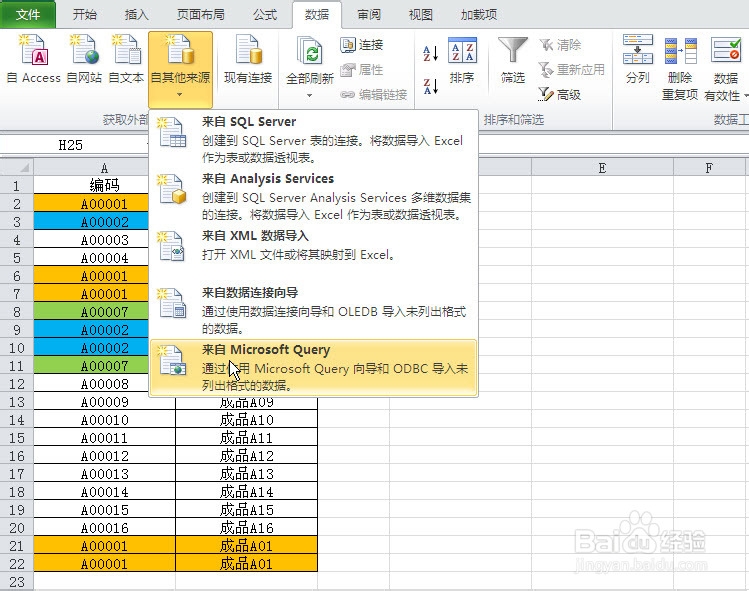This screenshot has height=591, width=749.
Task: Click the 自文本 (From Text) icon
Action: 126,58
